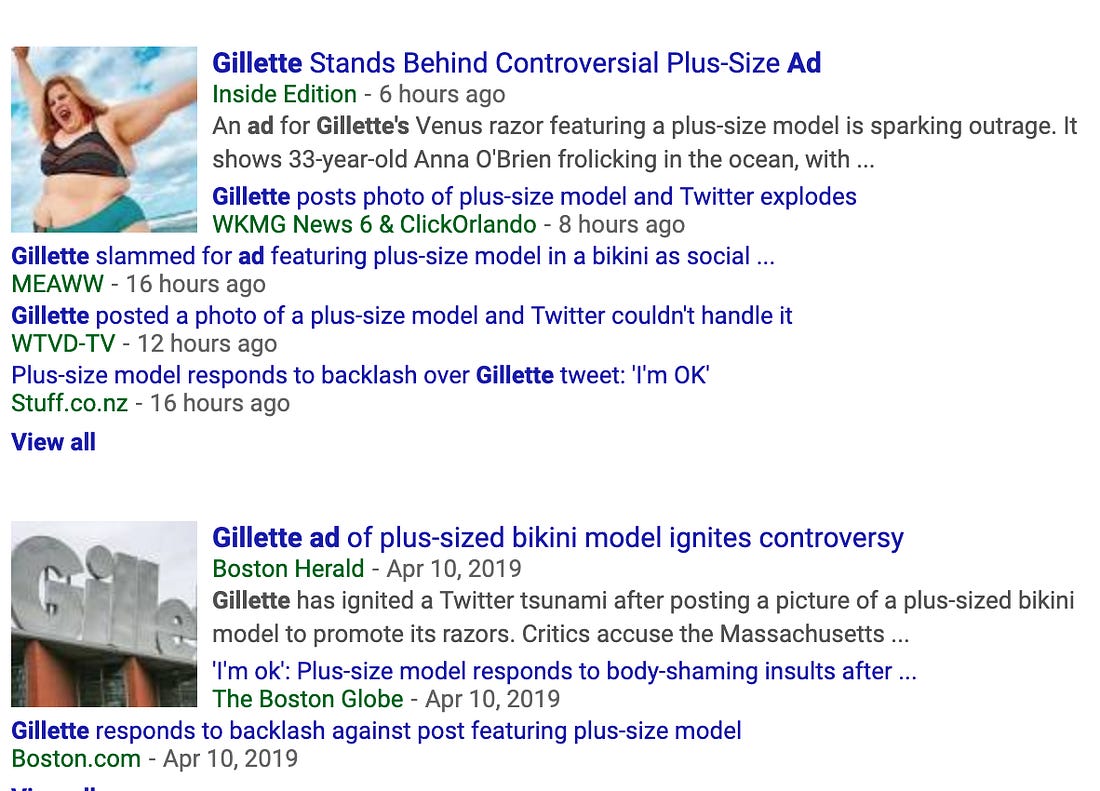Screen dimensions: 1100x791
Task: Open 'Gillette Stands Behind Controversial Plus-Size Ad' headline
Action: coord(516,63)
